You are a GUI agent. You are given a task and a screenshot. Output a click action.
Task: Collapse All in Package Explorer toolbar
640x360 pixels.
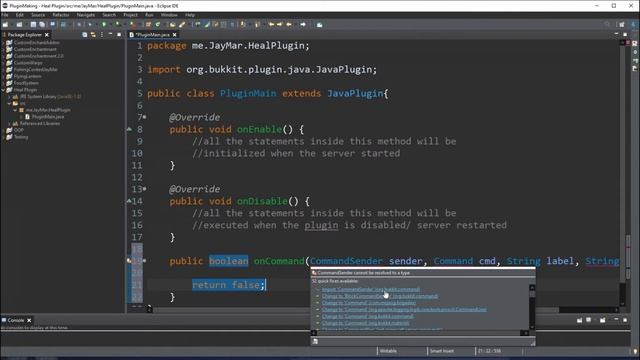coord(84,35)
